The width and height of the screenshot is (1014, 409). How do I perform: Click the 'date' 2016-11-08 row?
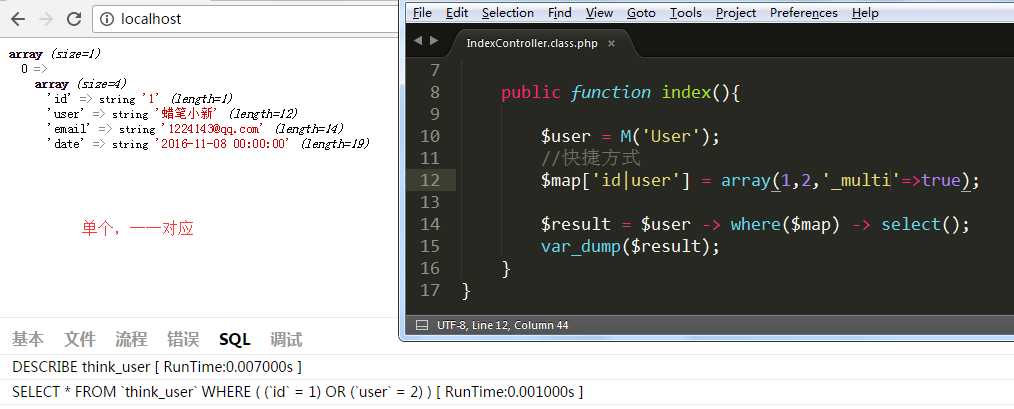pos(208,144)
